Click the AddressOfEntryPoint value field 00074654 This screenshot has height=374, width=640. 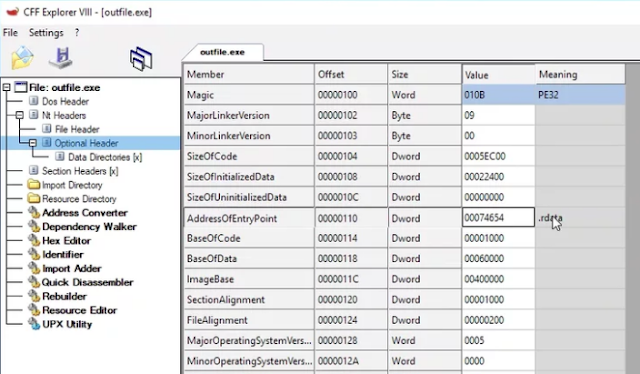tap(498, 217)
